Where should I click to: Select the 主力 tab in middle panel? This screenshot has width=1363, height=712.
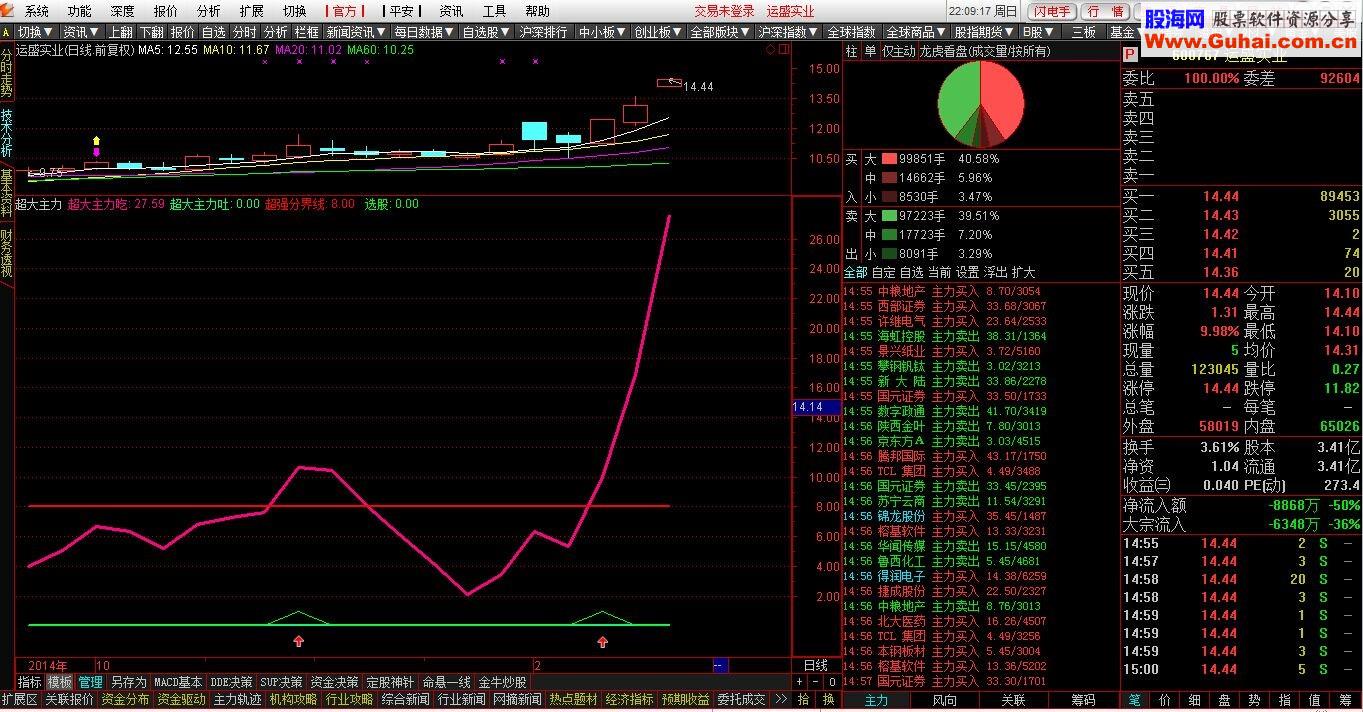click(876, 700)
